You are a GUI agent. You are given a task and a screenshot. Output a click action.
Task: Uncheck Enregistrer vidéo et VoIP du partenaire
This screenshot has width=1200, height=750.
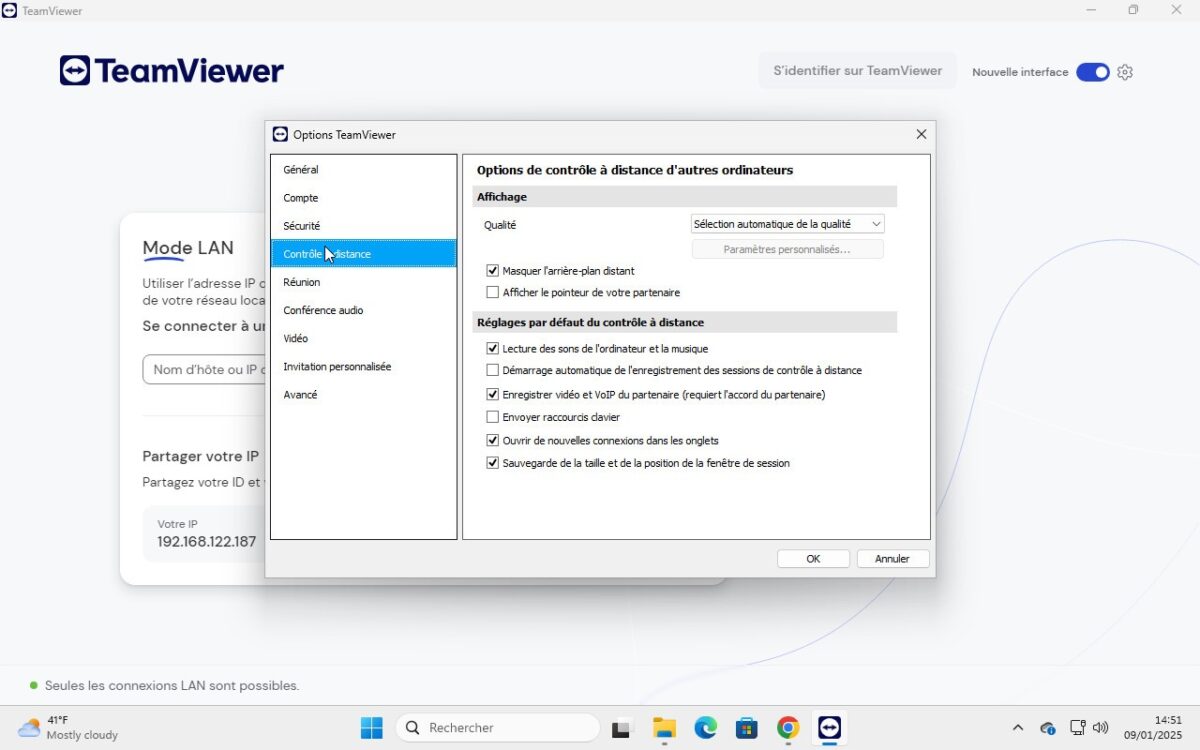[x=492, y=394]
